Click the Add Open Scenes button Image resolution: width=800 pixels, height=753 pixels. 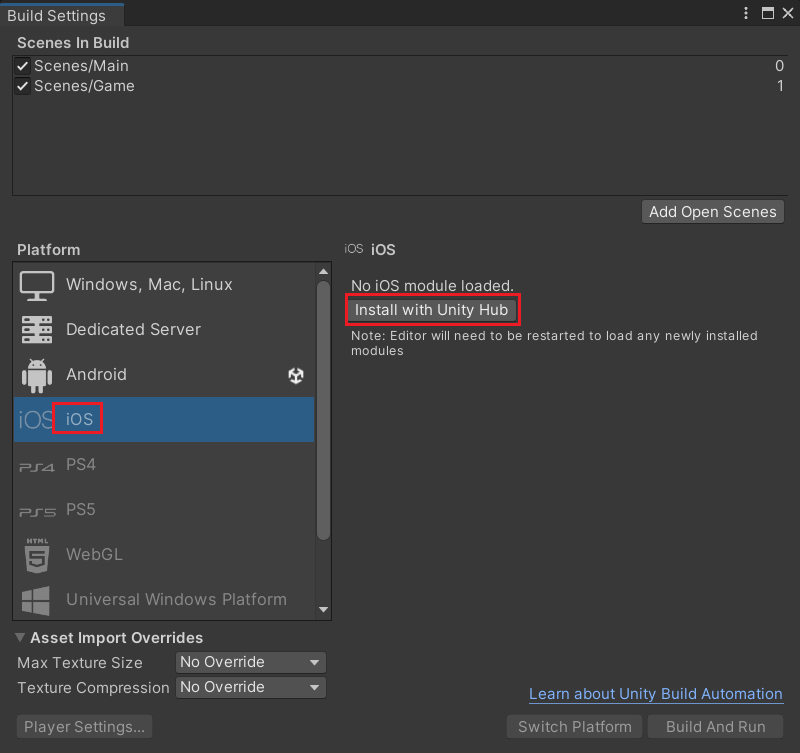click(713, 212)
